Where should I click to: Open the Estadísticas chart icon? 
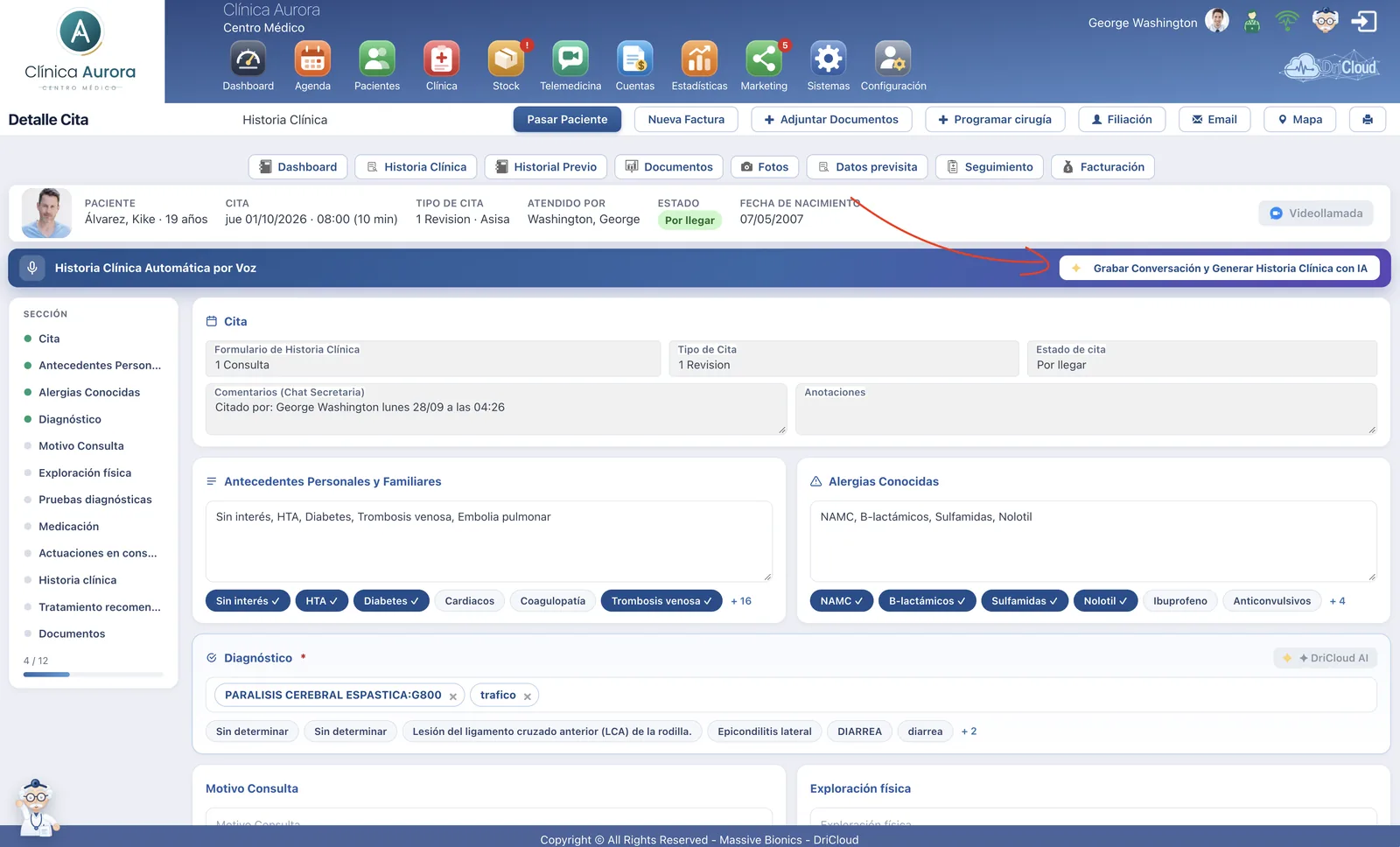point(699,59)
